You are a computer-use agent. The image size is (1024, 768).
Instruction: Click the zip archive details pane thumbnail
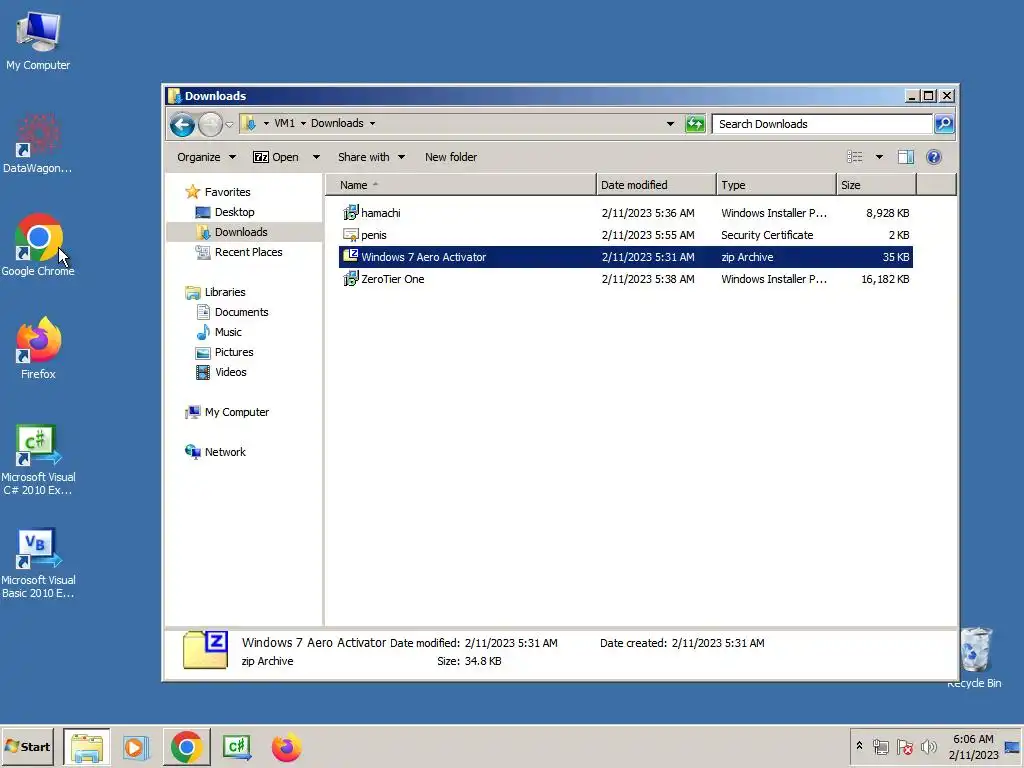click(205, 650)
